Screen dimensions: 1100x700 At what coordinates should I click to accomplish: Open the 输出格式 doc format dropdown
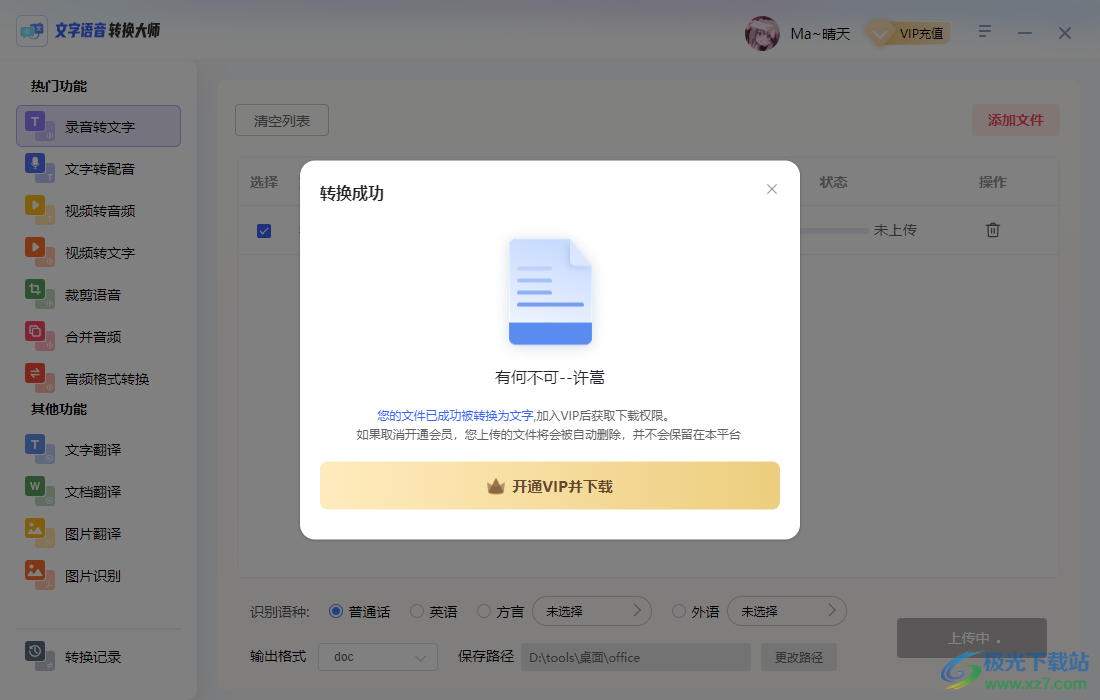tap(377, 657)
